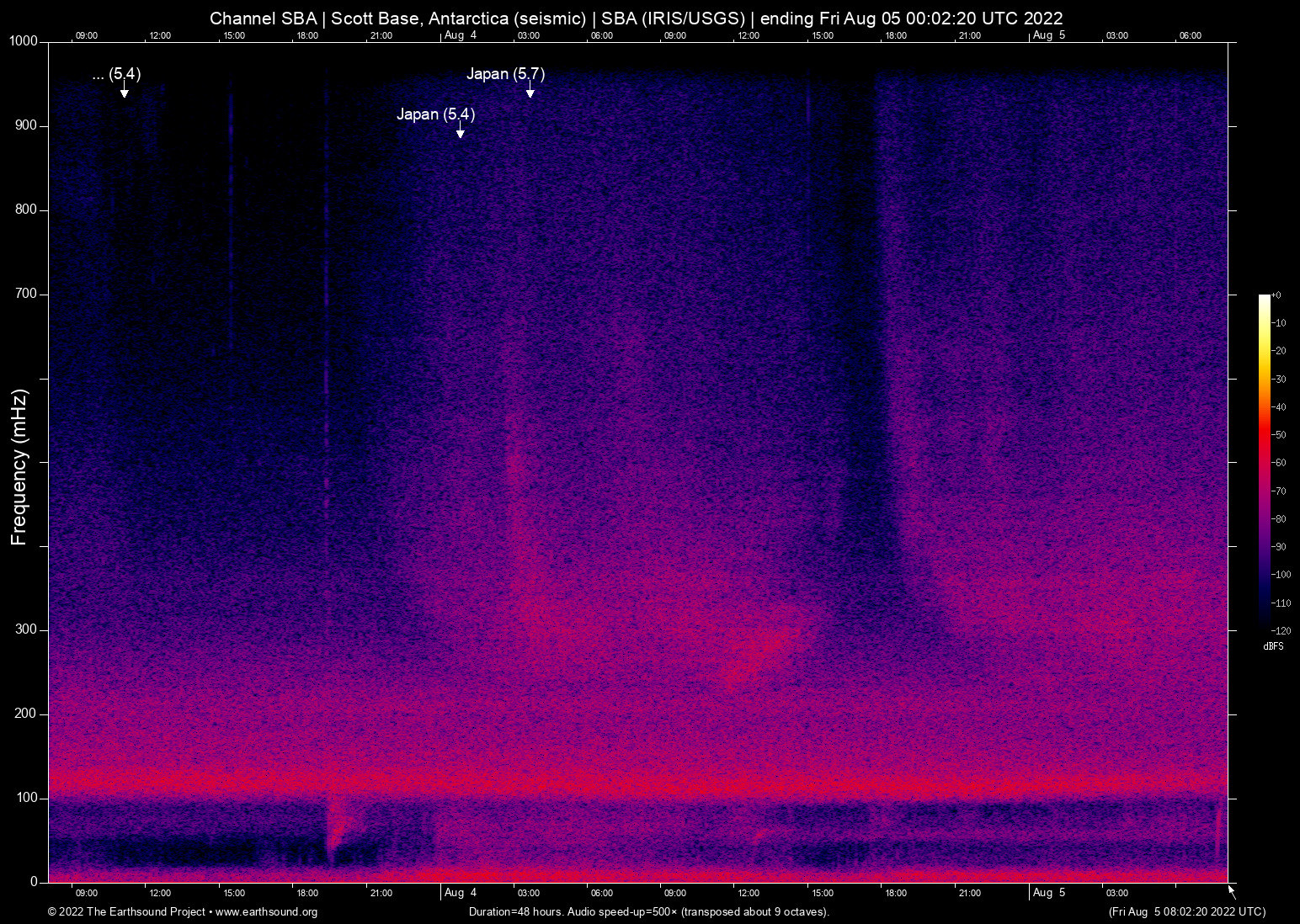This screenshot has height=924, width=1300.
Task: Select the Japan (5.7) earthquake label
Action: coord(505,74)
